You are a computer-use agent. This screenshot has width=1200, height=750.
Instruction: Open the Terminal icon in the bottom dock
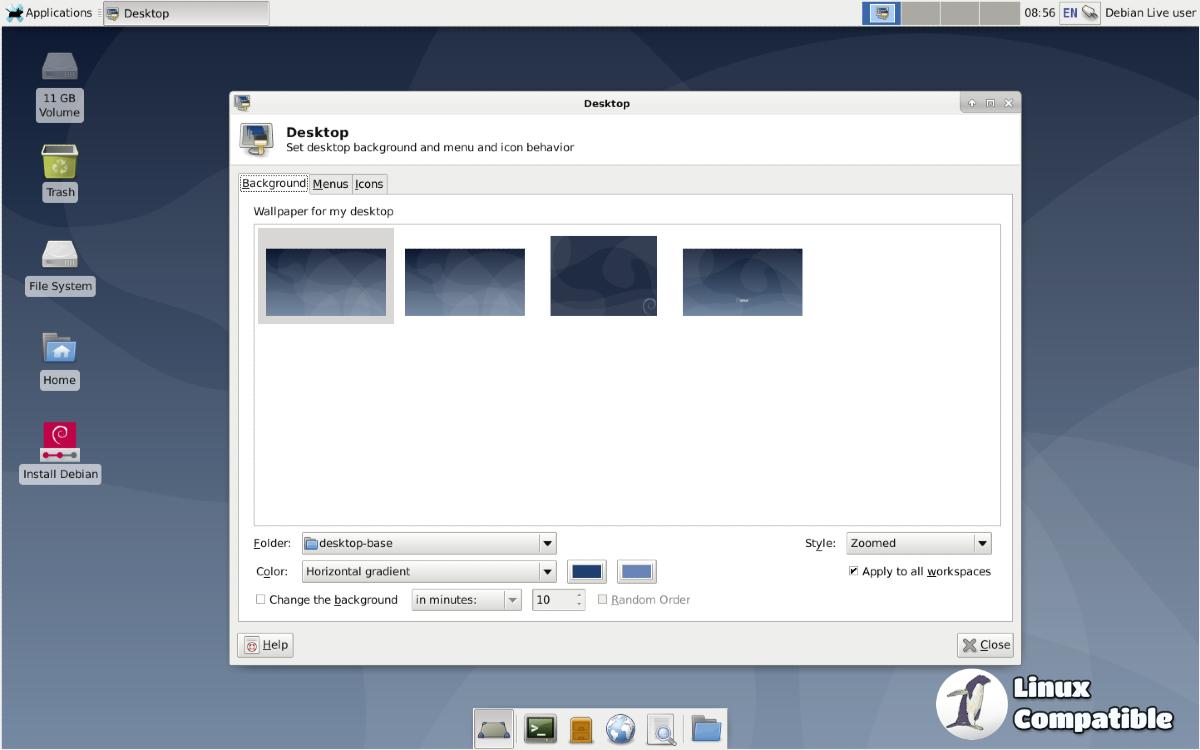click(540, 729)
